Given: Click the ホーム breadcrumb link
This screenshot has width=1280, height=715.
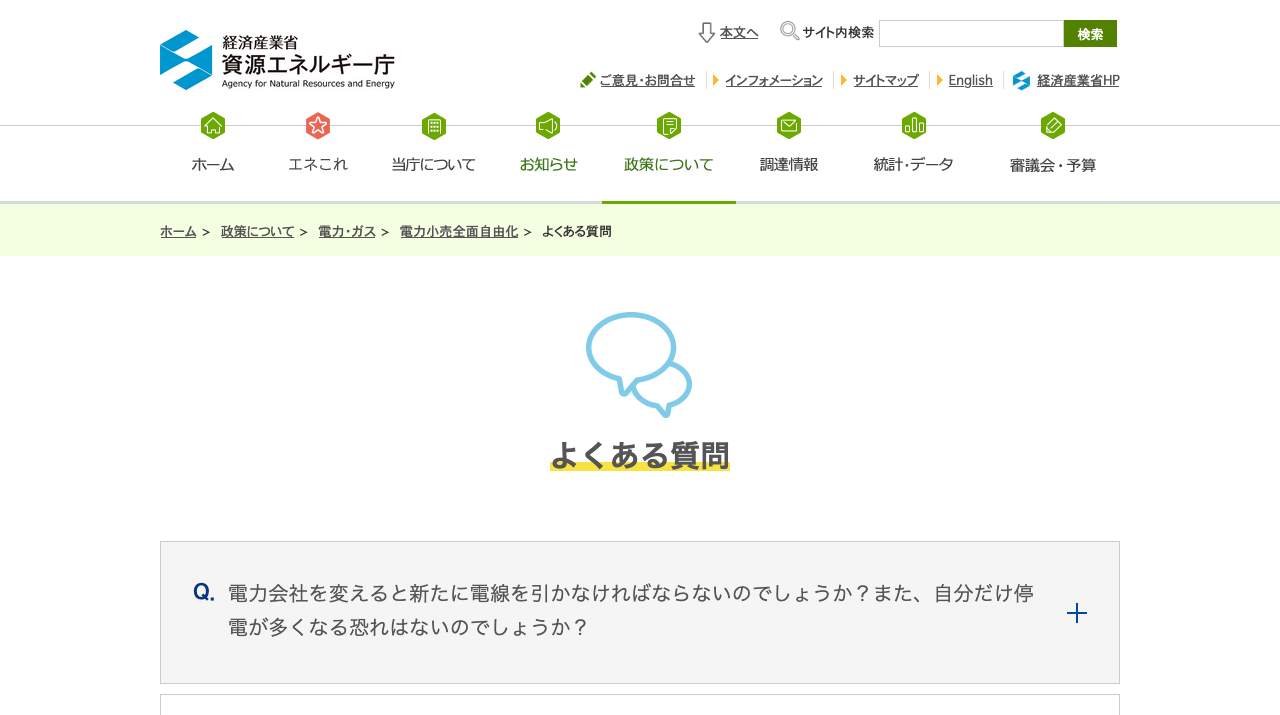Looking at the screenshot, I should coord(178,231).
